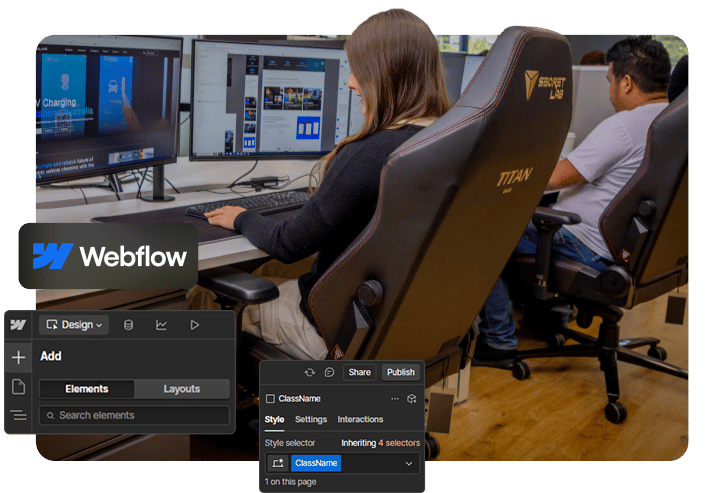This screenshot has width=723, height=493.
Task: Click the '4 selectors' inheriting link
Action: click(x=399, y=443)
